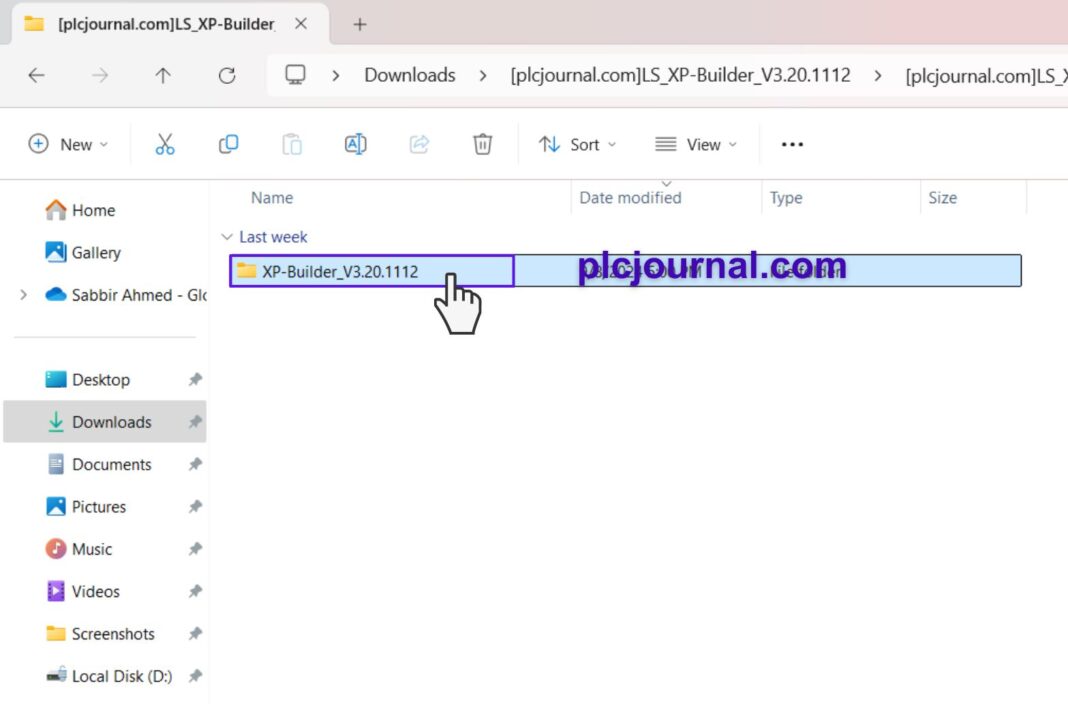The height and width of the screenshot is (704, 1068).
Task: Sort by Type column header
Action: (x=786, y=197)
